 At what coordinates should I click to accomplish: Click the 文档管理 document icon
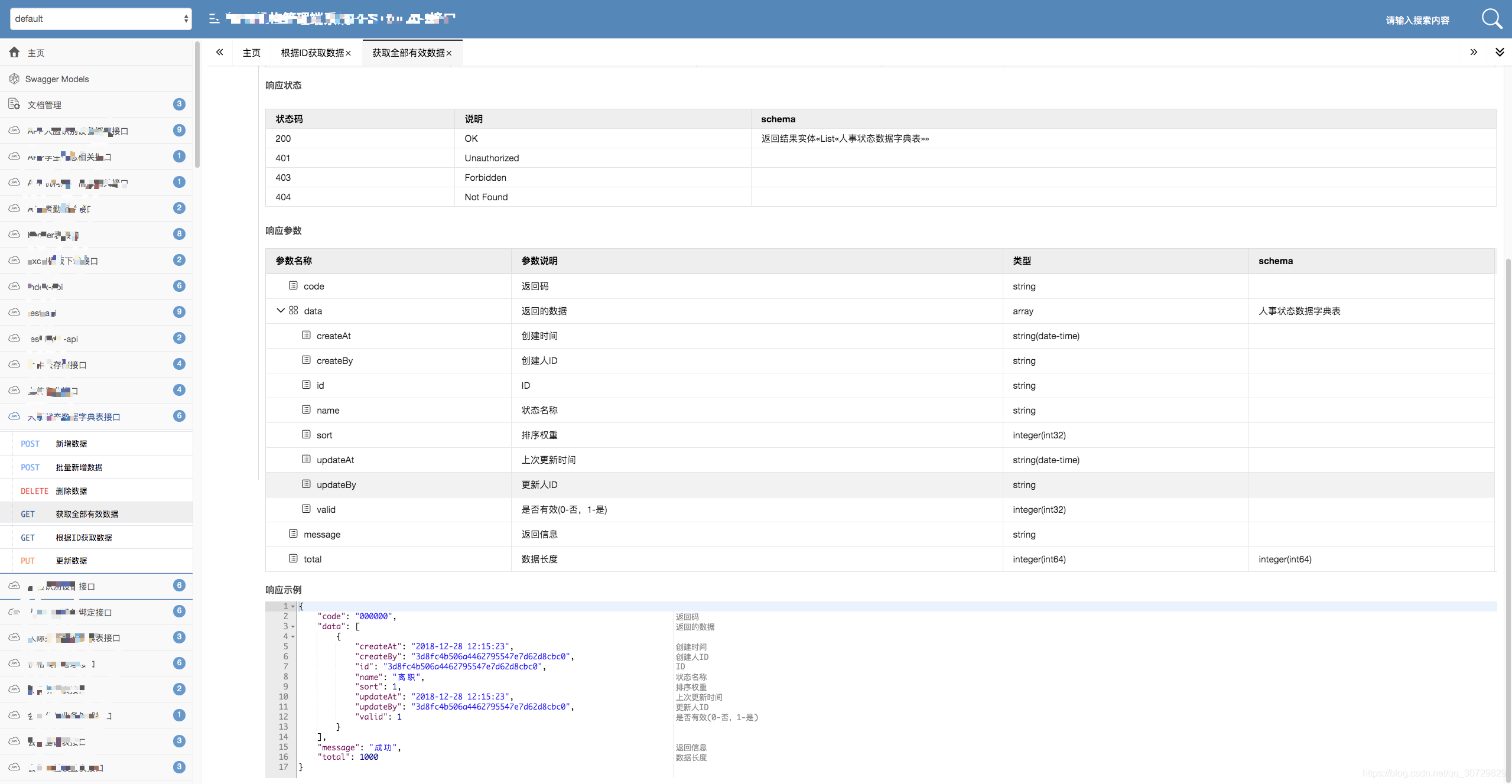(15, 105)
